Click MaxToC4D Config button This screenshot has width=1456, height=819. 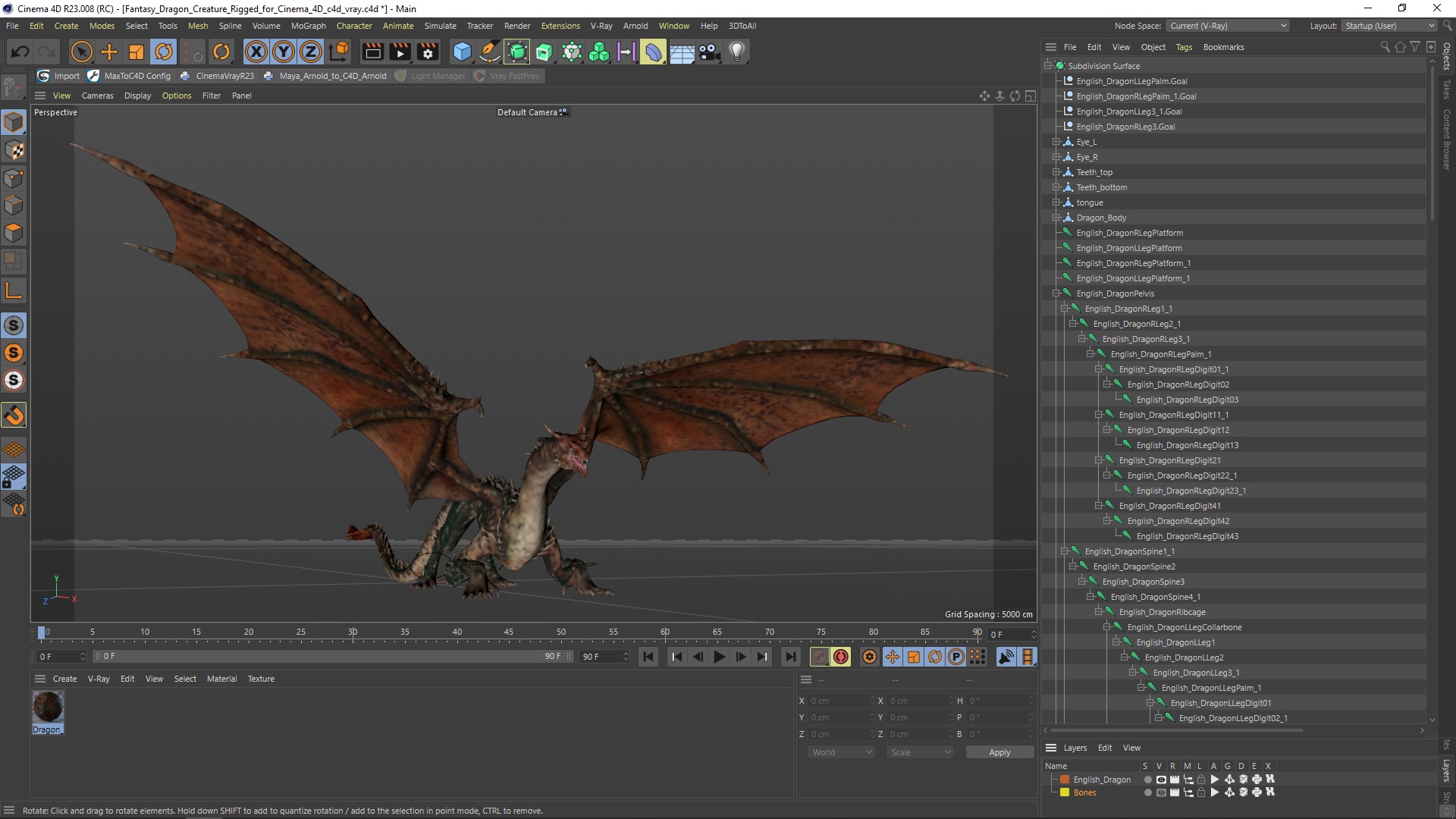click(x=130, y=76)
